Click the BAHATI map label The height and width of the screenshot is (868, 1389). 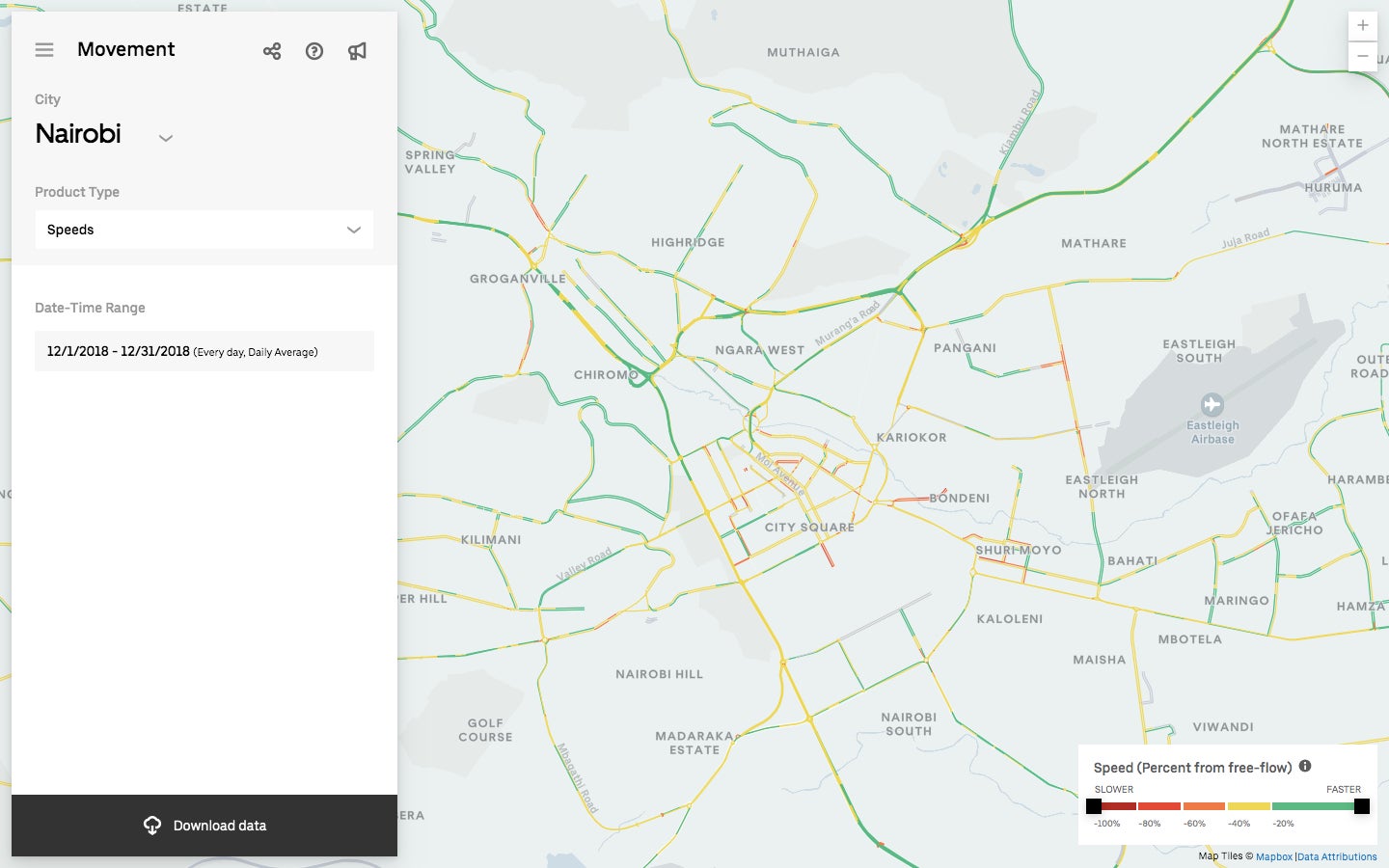1132,560
